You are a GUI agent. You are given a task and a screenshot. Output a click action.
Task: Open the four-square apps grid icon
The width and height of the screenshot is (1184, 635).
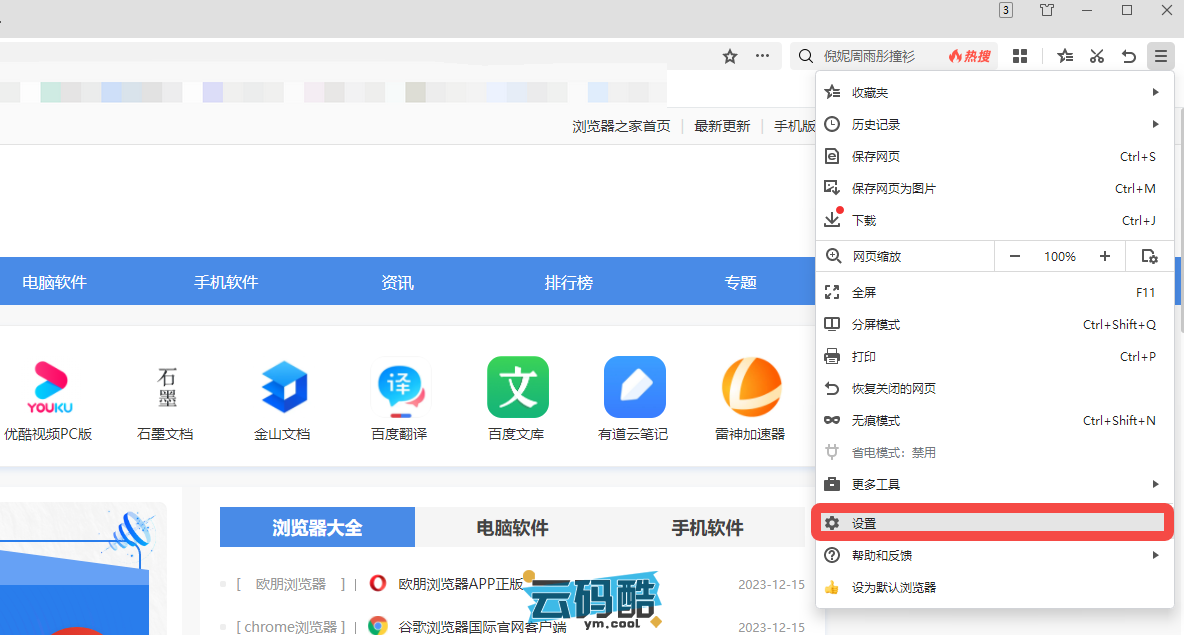[1020, 56]
